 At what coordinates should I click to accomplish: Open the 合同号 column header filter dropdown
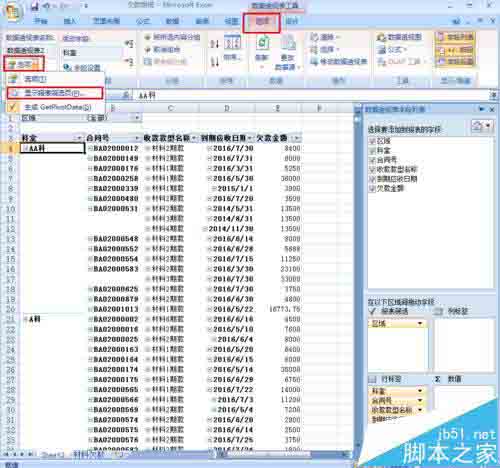137,138
